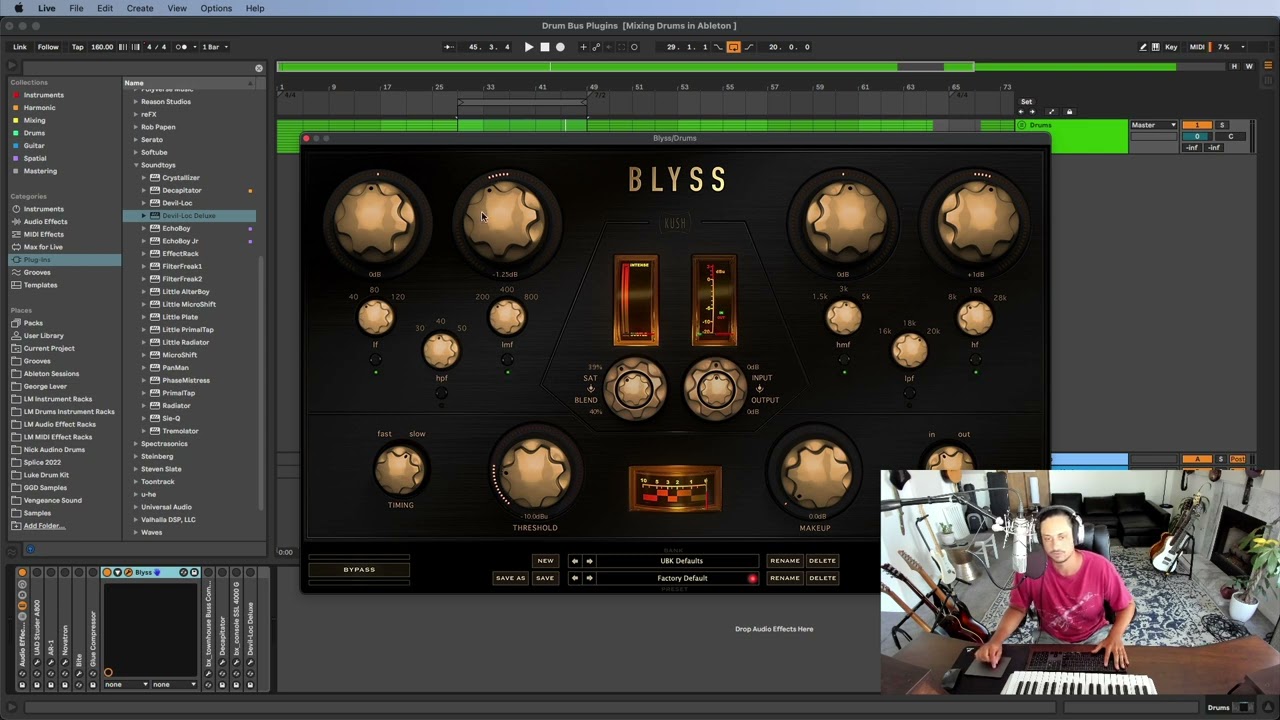Viewport: 1280px width, 720px height.
Task: Click the Blyss MAKEUP knob
Action: coord(816,471)
